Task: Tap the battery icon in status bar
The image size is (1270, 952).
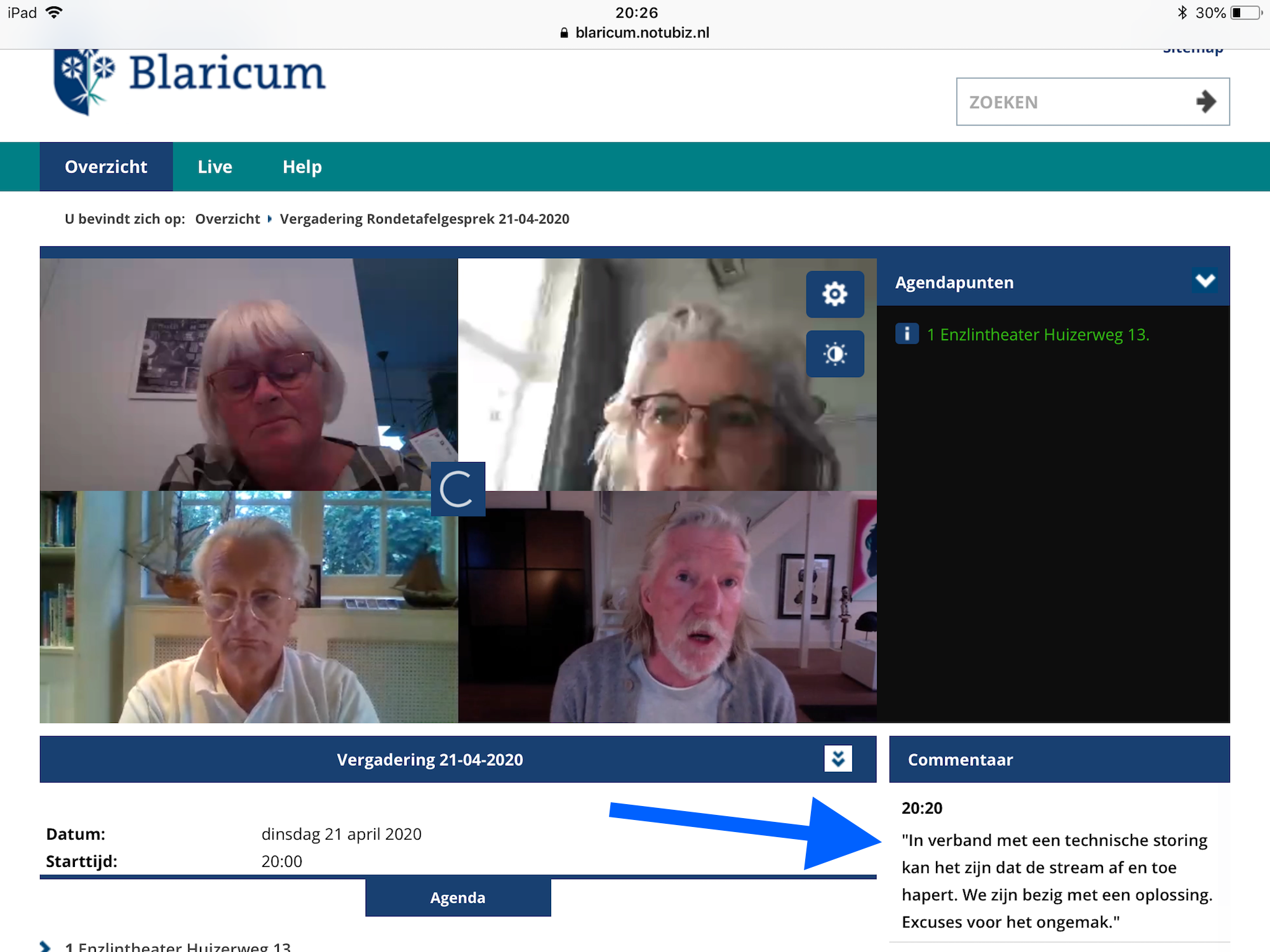Action: click(1246, 13)
